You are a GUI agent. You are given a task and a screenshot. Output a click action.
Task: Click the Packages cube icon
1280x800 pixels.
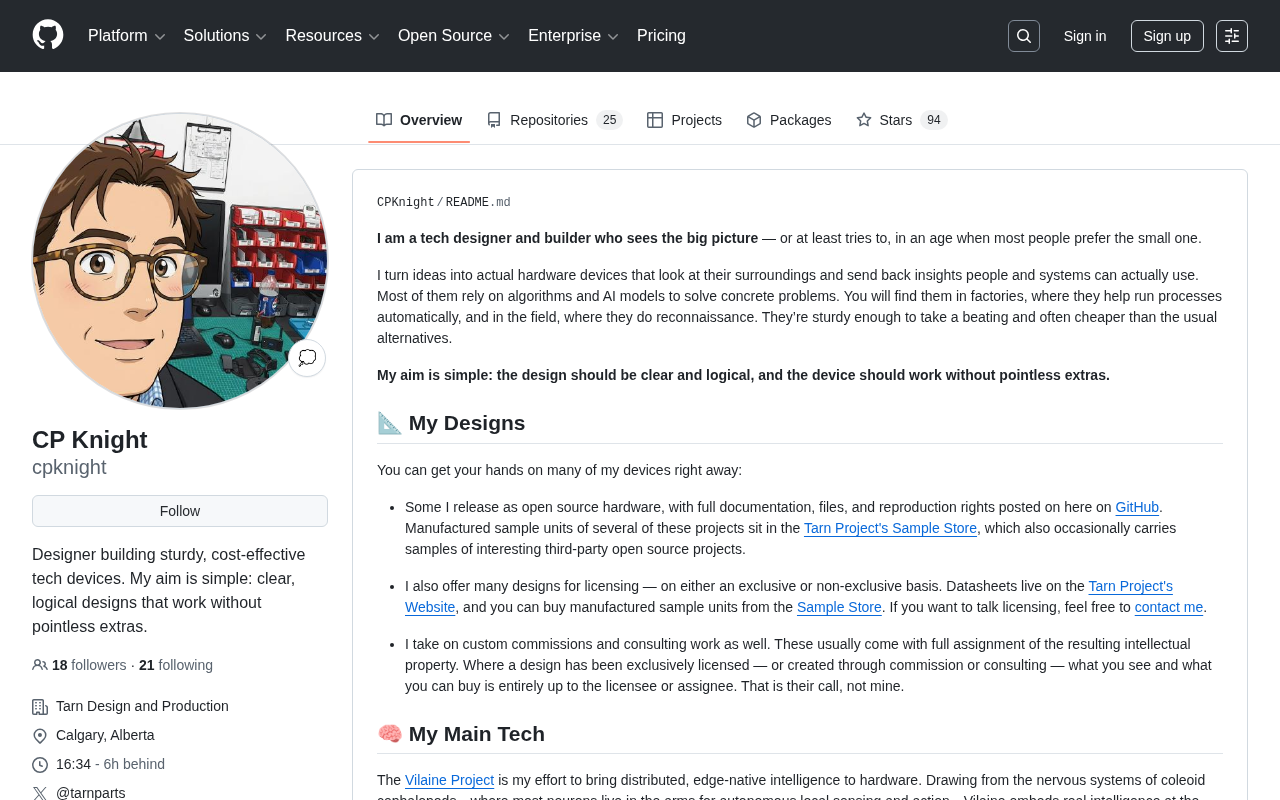coord(754,120)
